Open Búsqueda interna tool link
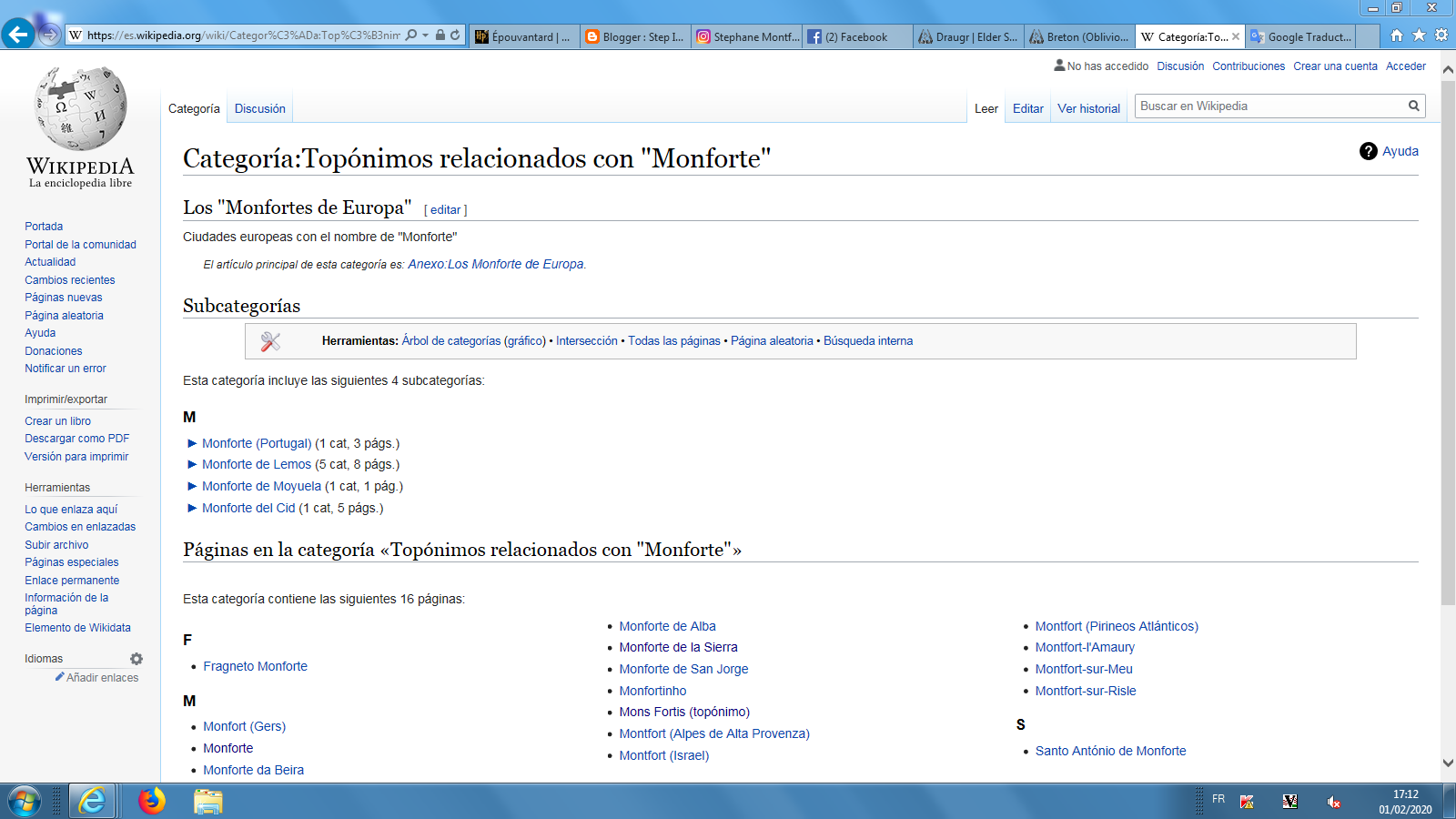The image size is (1456, 819). click(868, 340)
